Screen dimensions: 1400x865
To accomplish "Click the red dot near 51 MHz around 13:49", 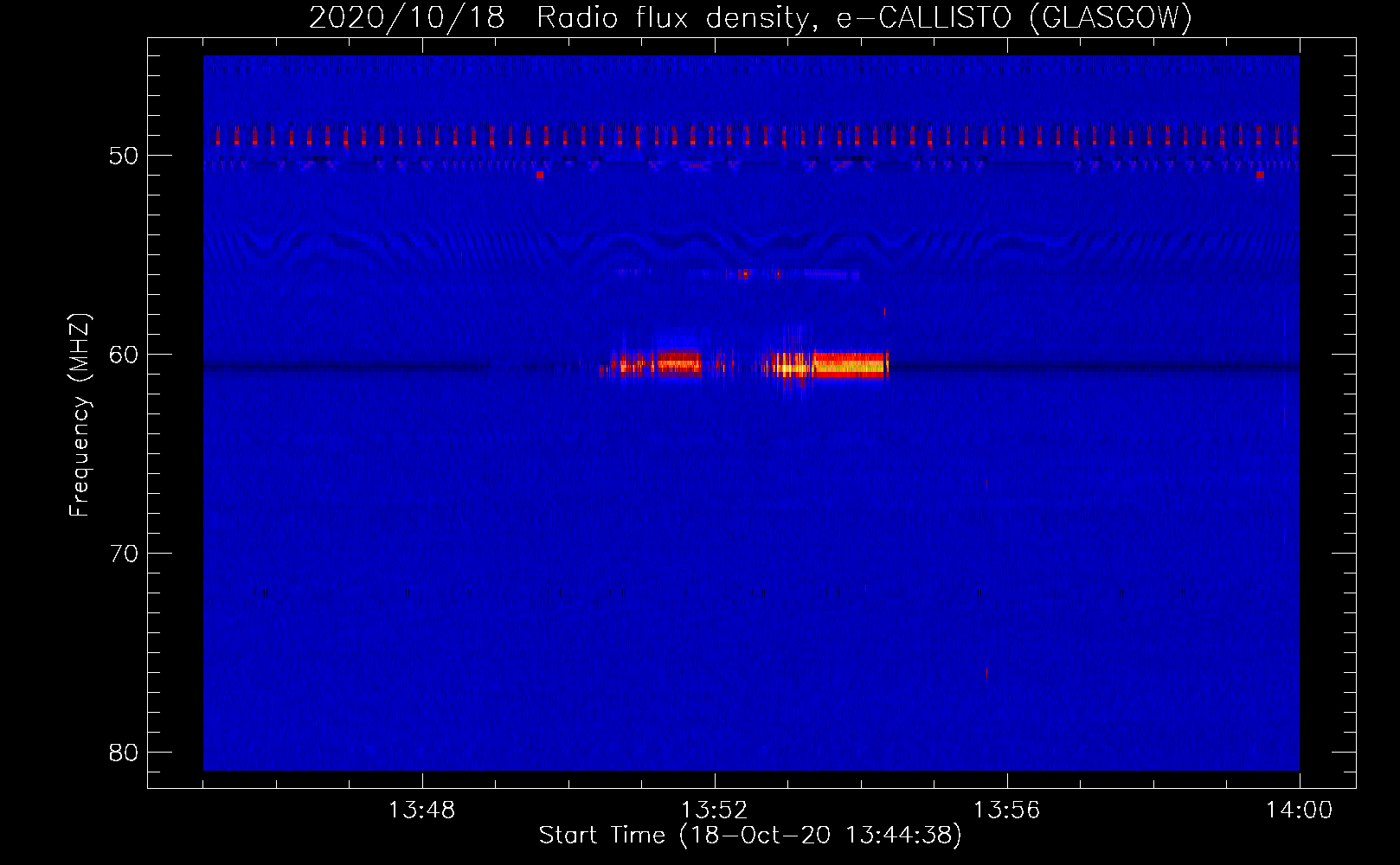I will [539, 175].
